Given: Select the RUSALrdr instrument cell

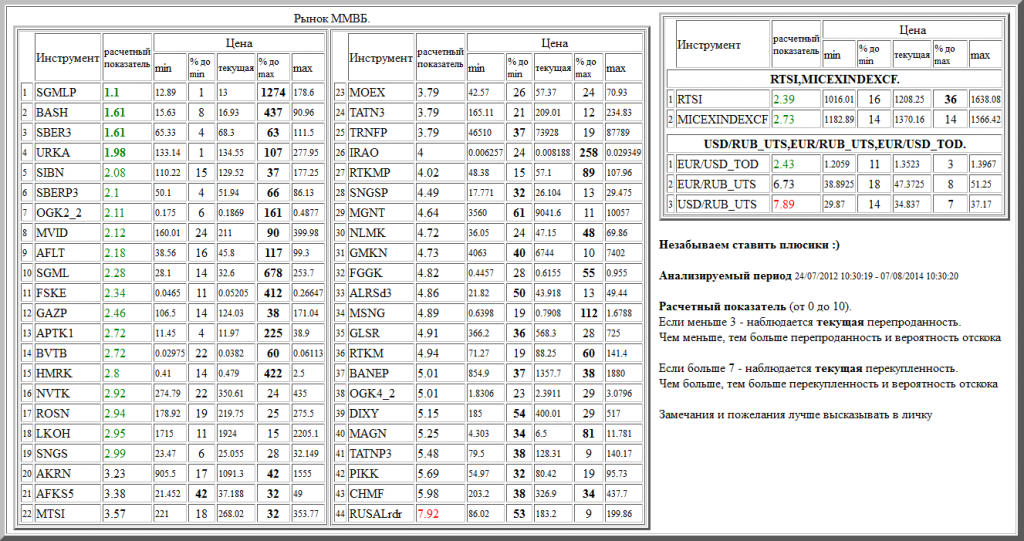Looking at the screenshot, I should coord(375,515).
